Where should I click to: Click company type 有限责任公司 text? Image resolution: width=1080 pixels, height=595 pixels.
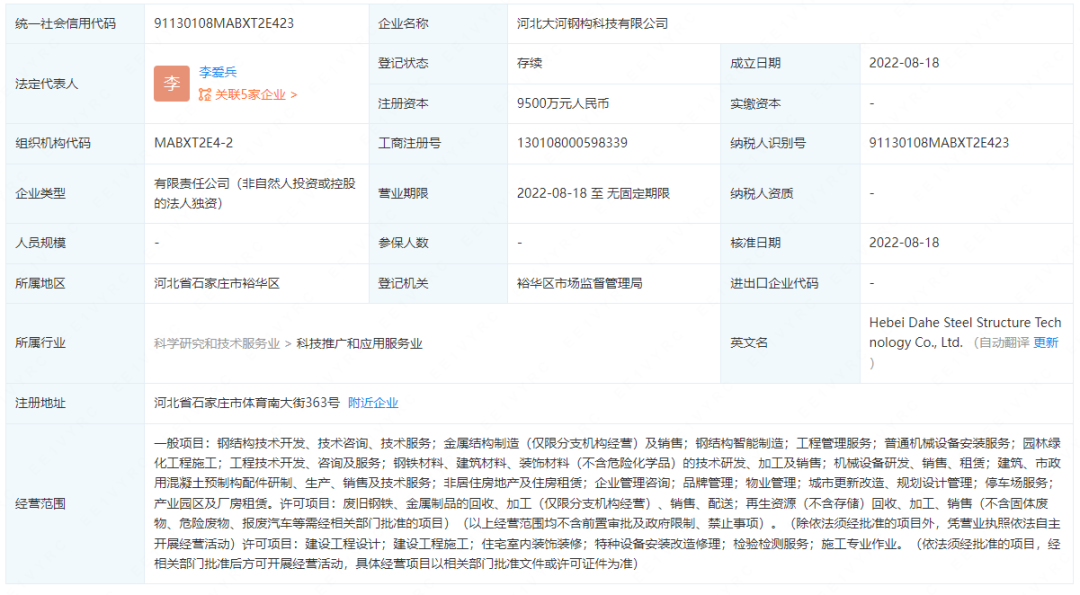point(255,194)
